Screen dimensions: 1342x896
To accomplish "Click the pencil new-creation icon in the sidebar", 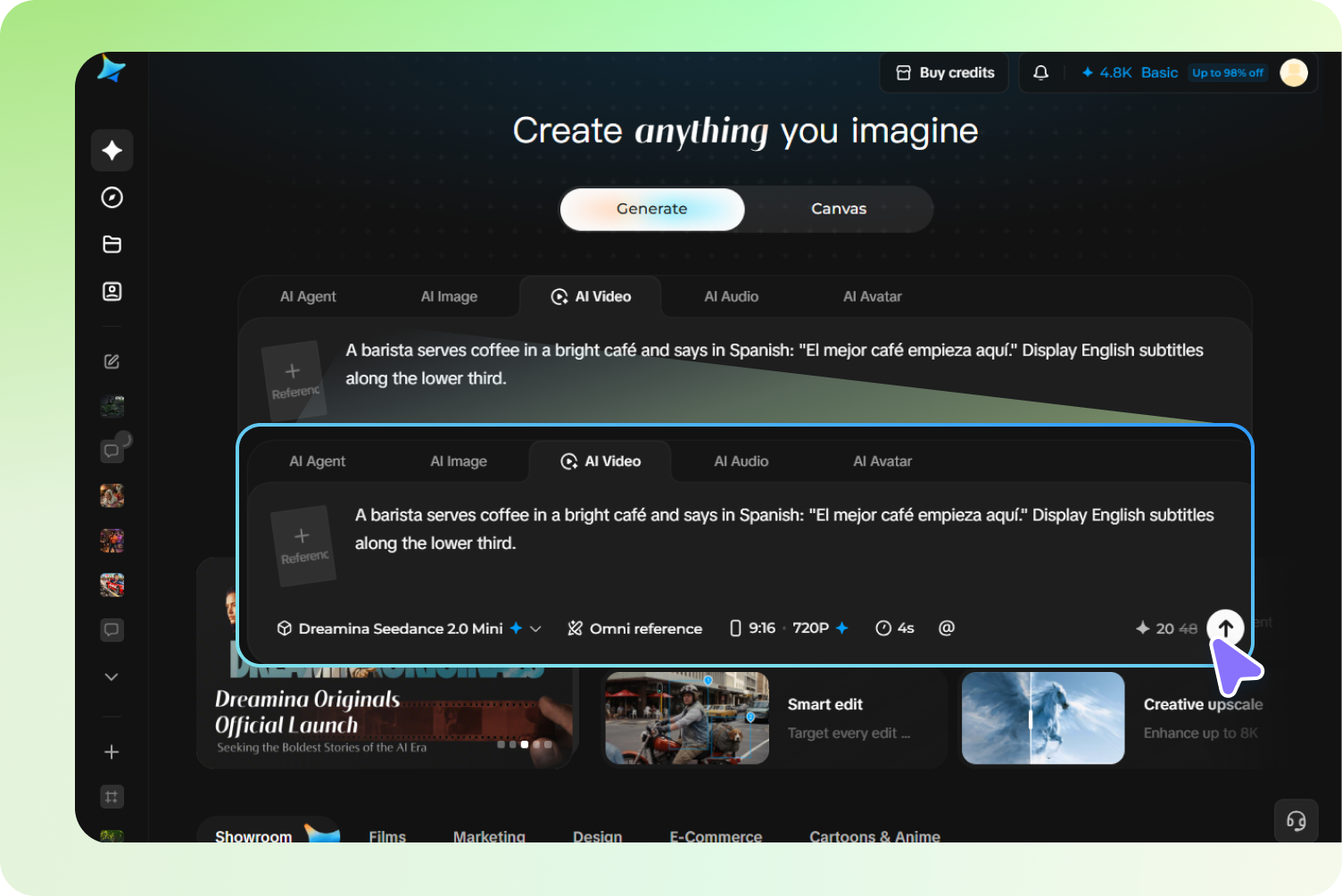I will (112, 361).
